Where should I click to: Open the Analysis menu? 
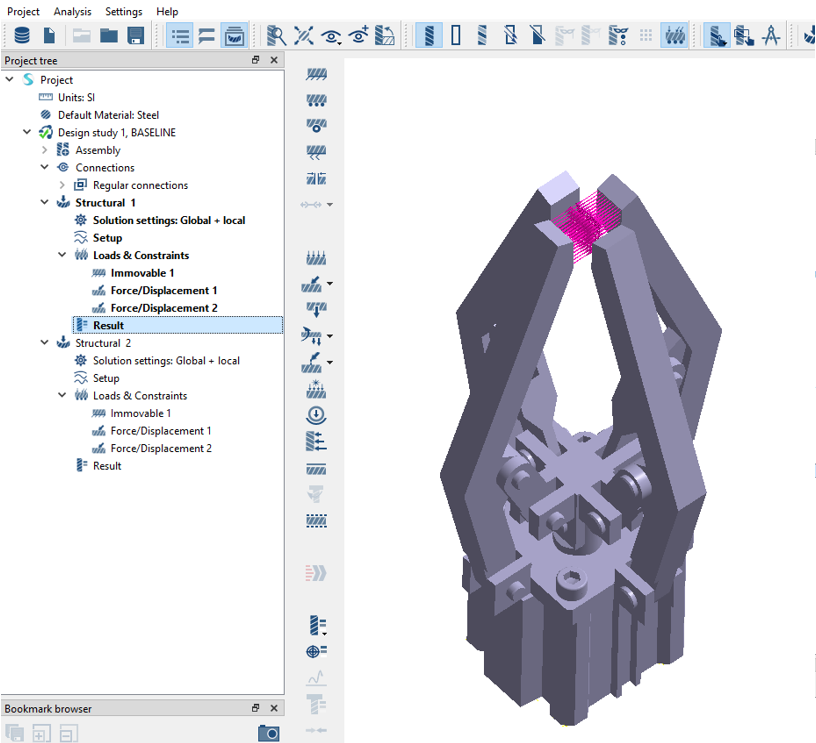pos(72,11)
